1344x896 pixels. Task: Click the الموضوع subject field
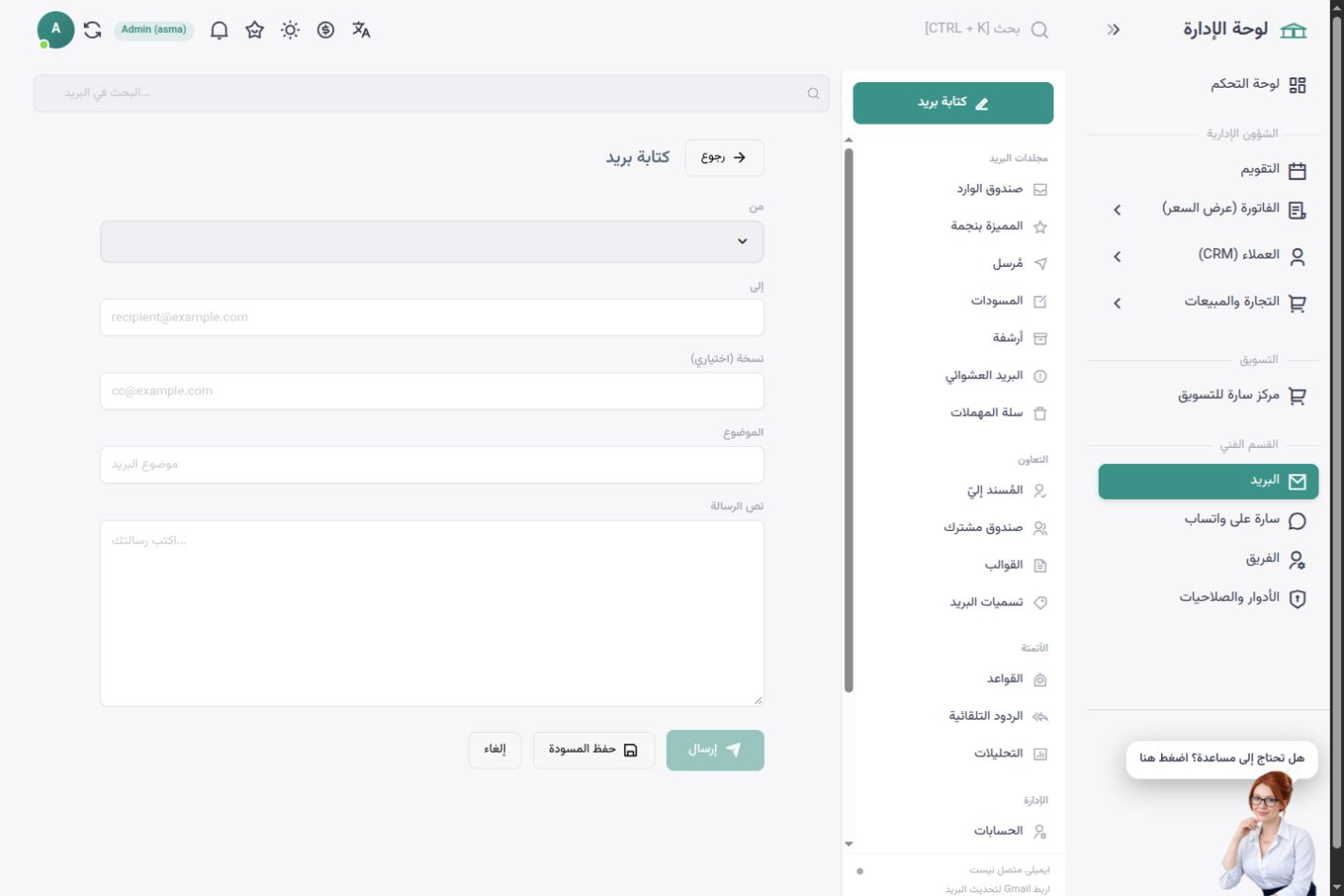pyautogui.click(x=432, y=465)
